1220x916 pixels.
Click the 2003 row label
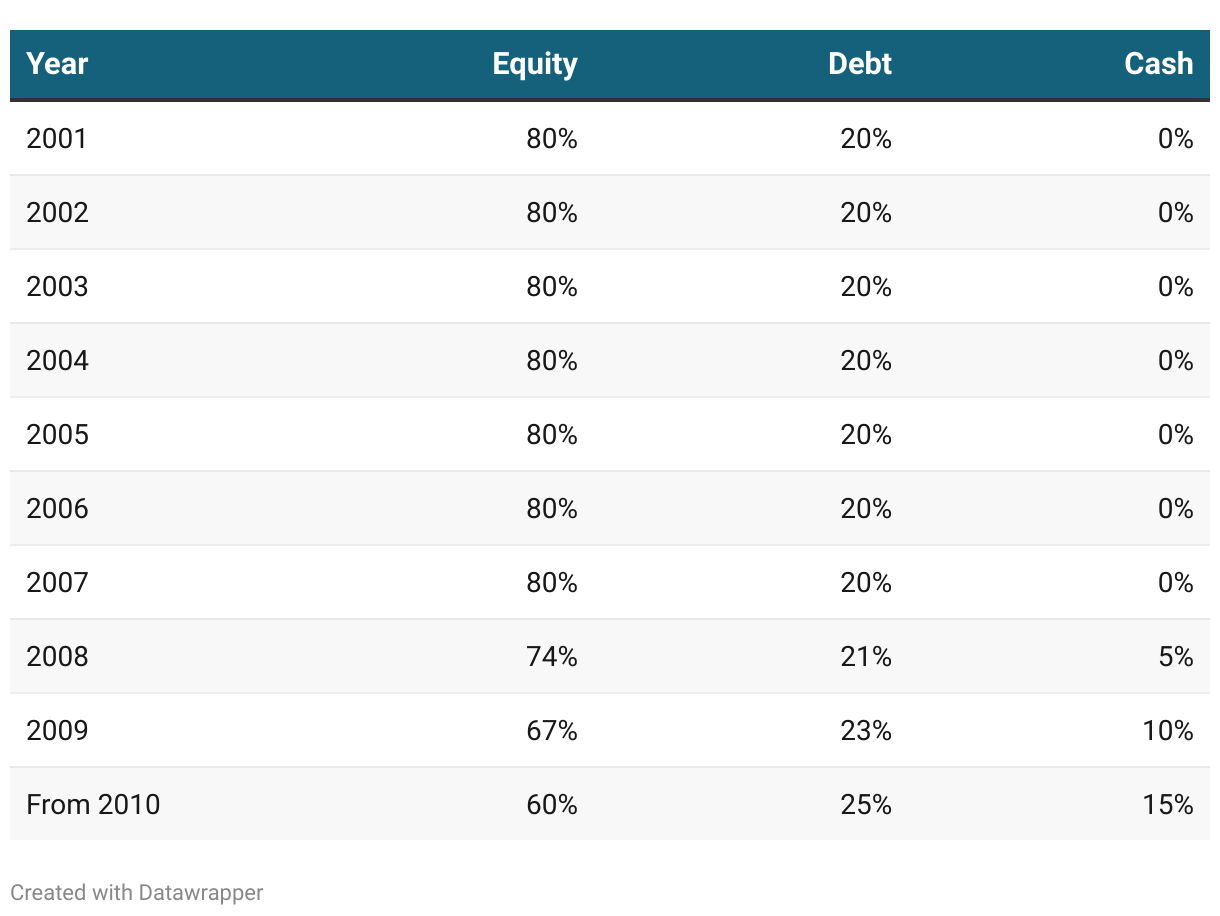(x=57, y=286)
